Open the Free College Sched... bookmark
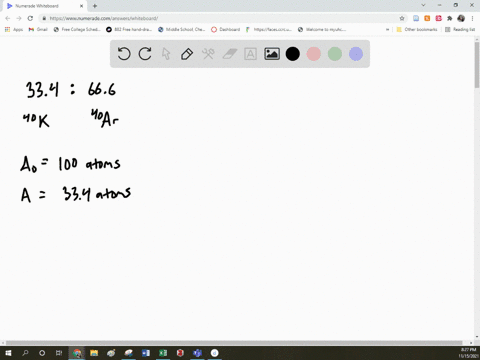Viewport: 480px width, 360px height. (77, 29)
